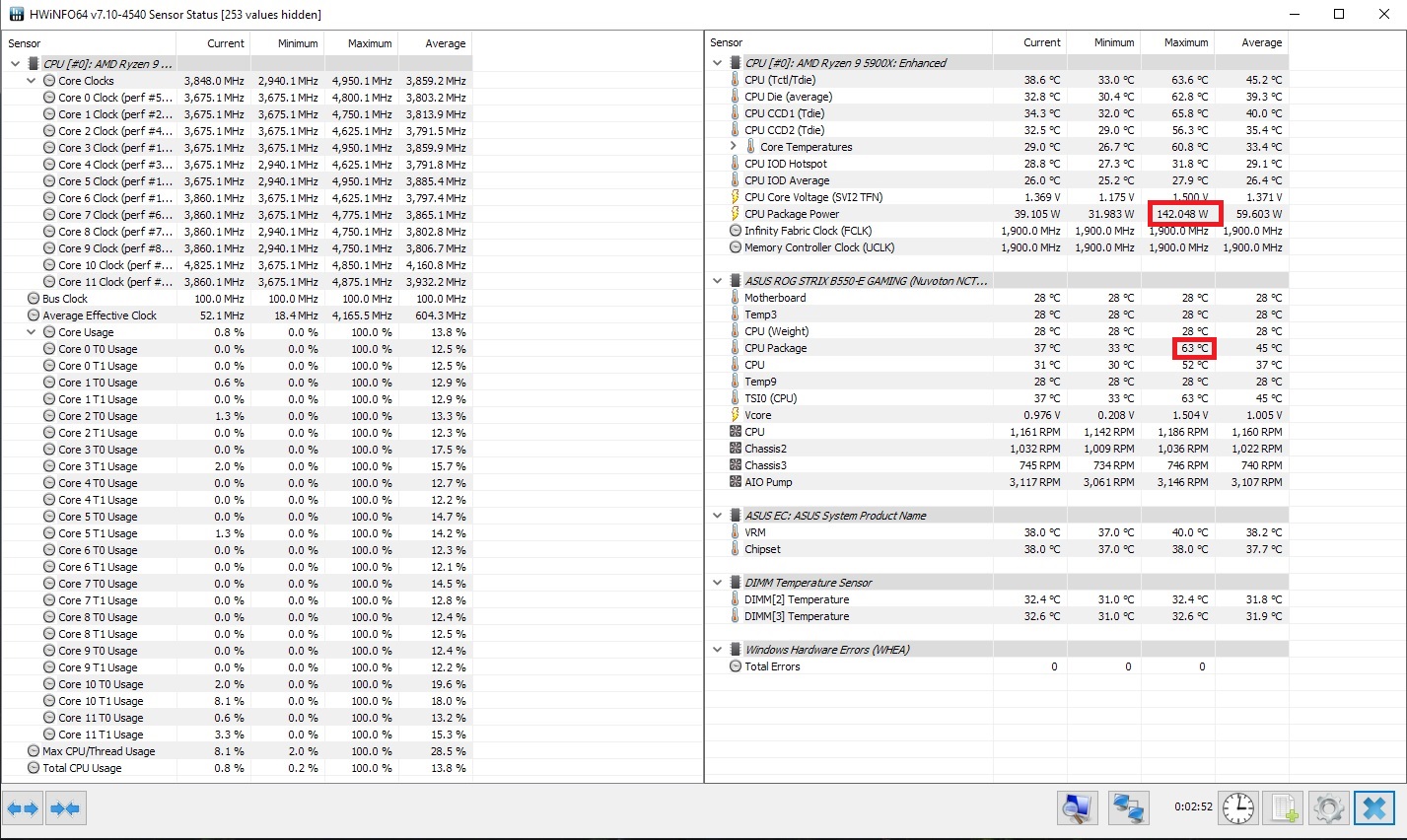Click the circle icon beside Total Errors
1407x840 pixels.
point(735,666)
